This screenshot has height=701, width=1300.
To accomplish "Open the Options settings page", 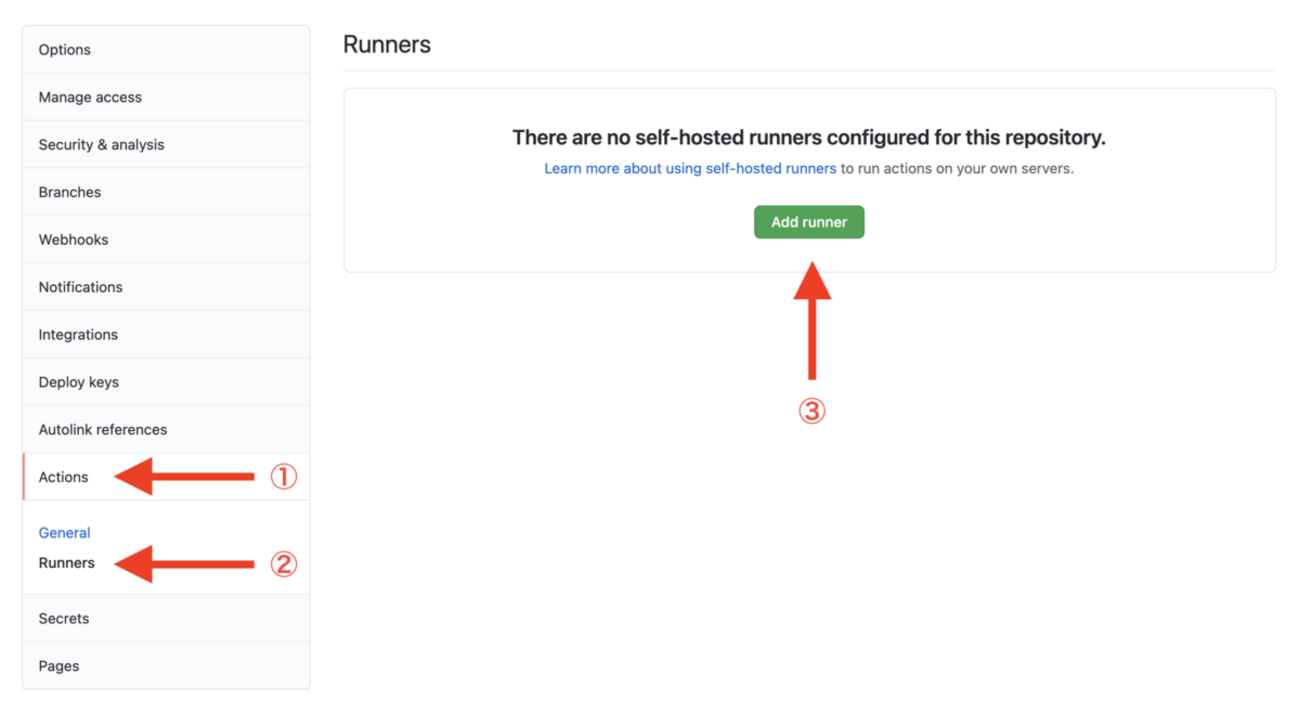I will click(x=65, y=50).
